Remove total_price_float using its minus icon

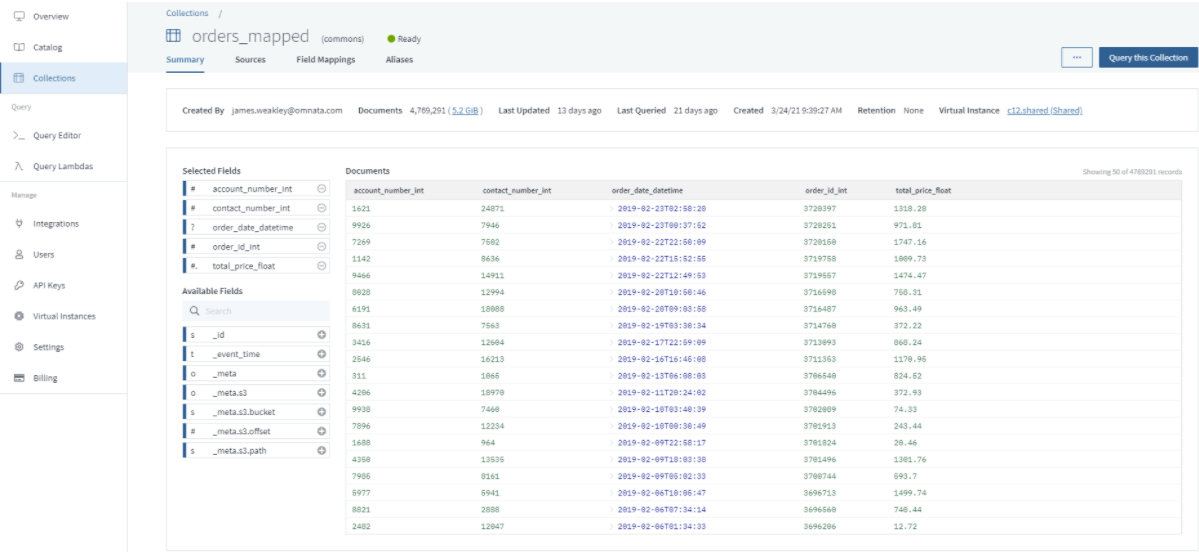point(321,266)
